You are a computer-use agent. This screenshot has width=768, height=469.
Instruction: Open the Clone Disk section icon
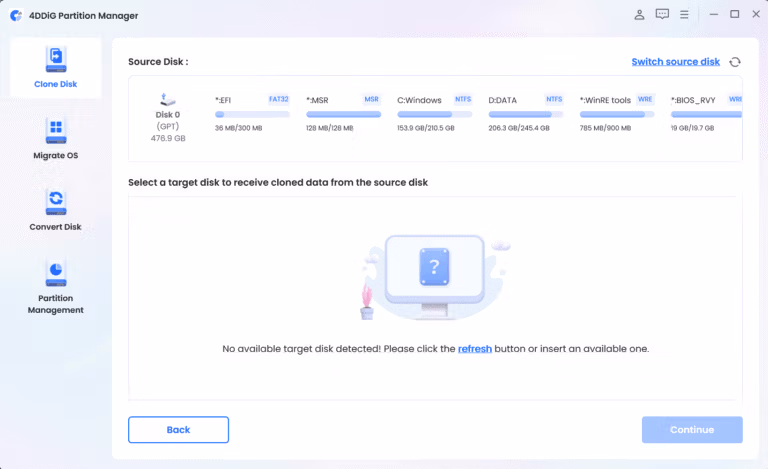(x=56, y=60)
